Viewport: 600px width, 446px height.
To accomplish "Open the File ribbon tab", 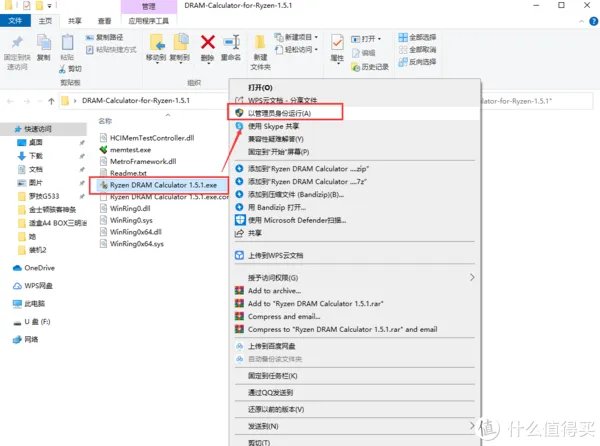I will tap(15, 21).
